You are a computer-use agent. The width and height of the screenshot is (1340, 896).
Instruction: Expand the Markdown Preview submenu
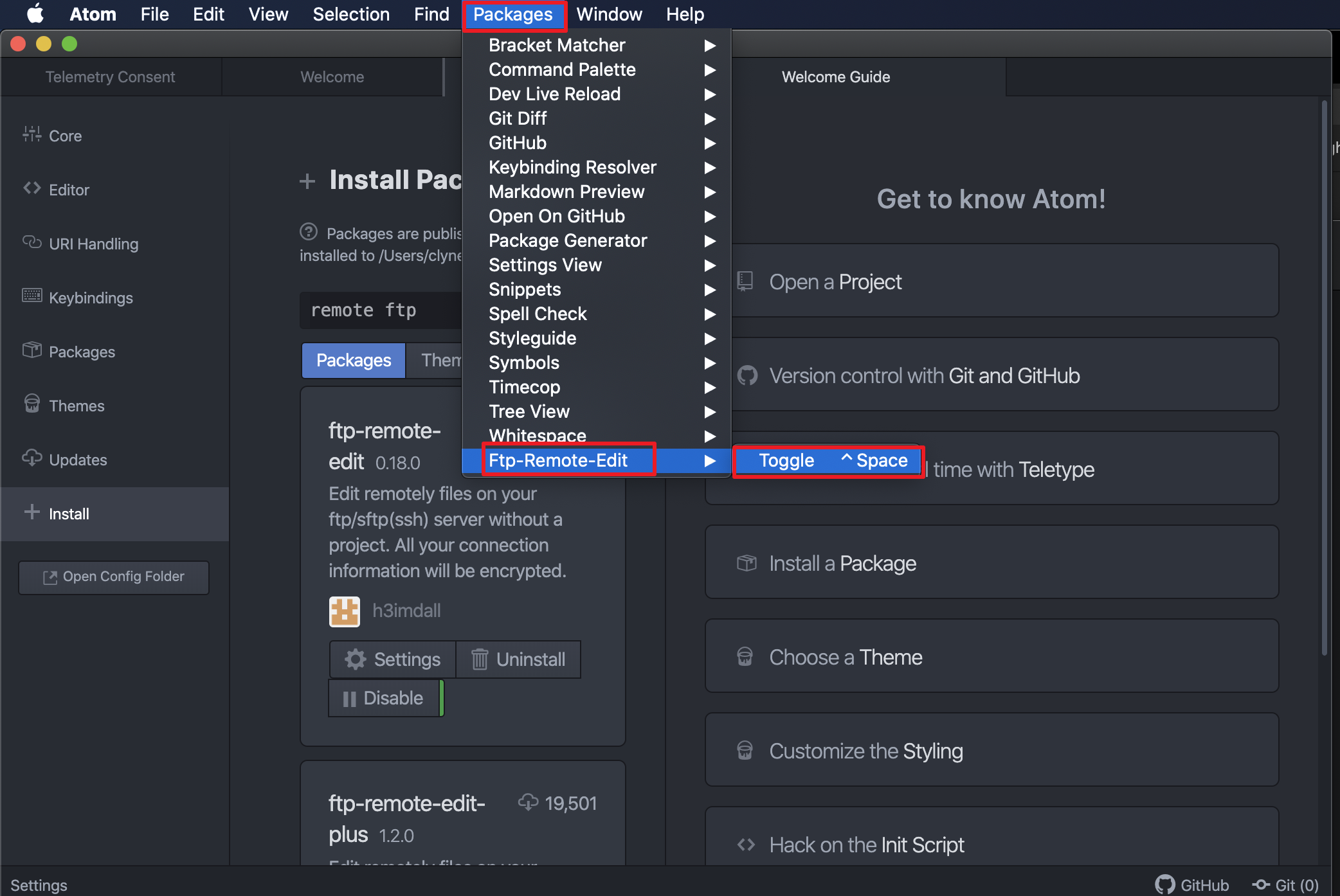tap(566, 192)
